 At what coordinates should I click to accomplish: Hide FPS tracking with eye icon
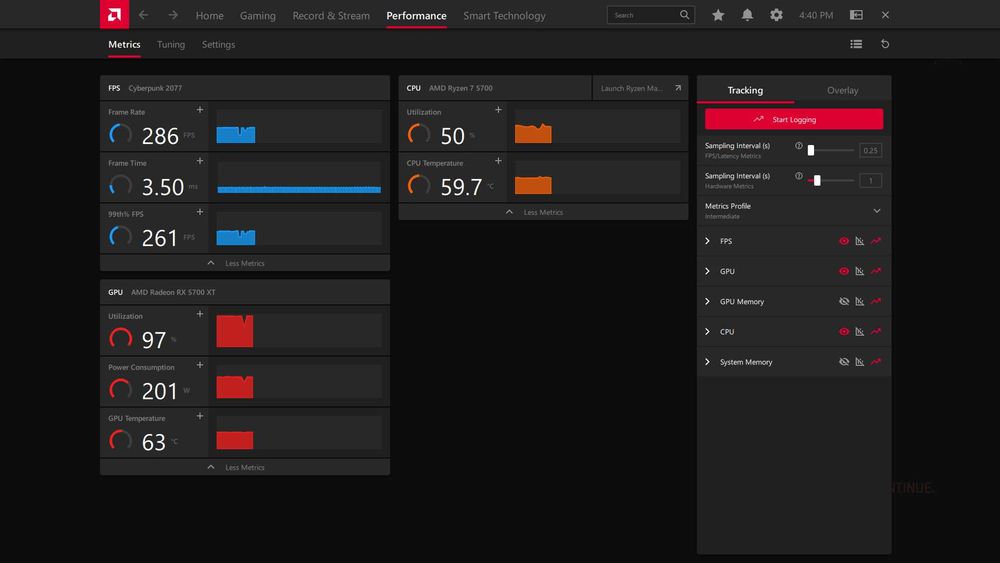coord(844,241)
